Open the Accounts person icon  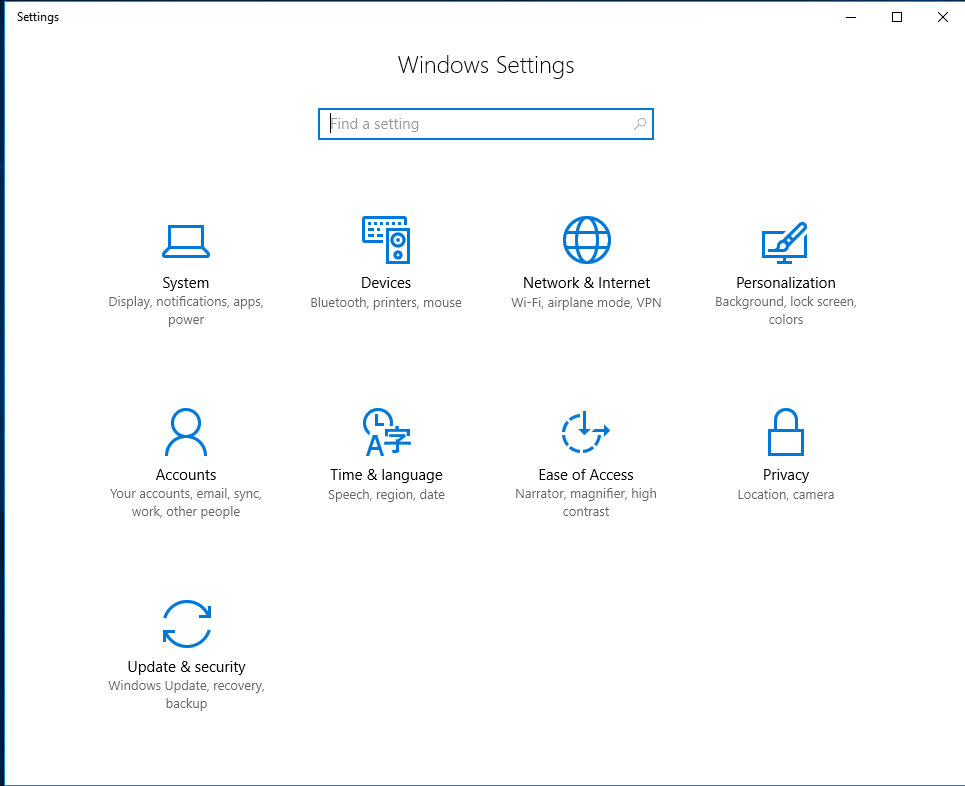pyautogui.click(x=186, y=431)
